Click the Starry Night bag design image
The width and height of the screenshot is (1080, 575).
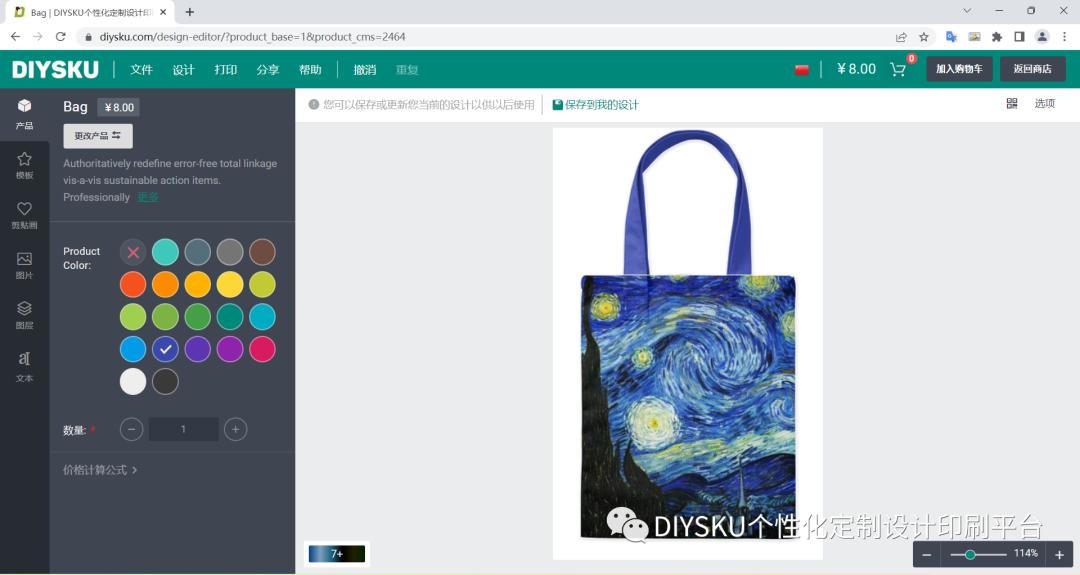(x=688, y=406)
